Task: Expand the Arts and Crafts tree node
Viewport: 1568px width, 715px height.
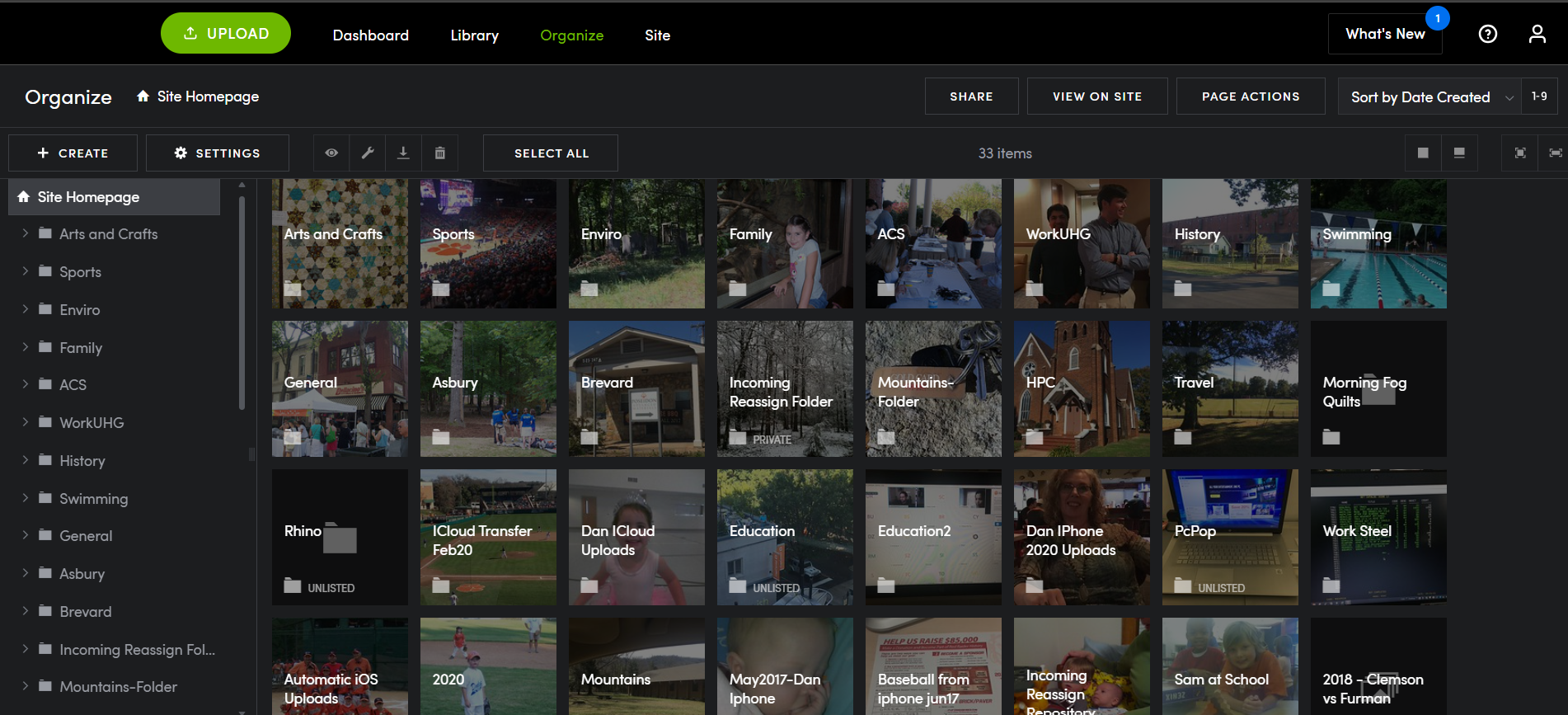Action: (x=25, y=233)
